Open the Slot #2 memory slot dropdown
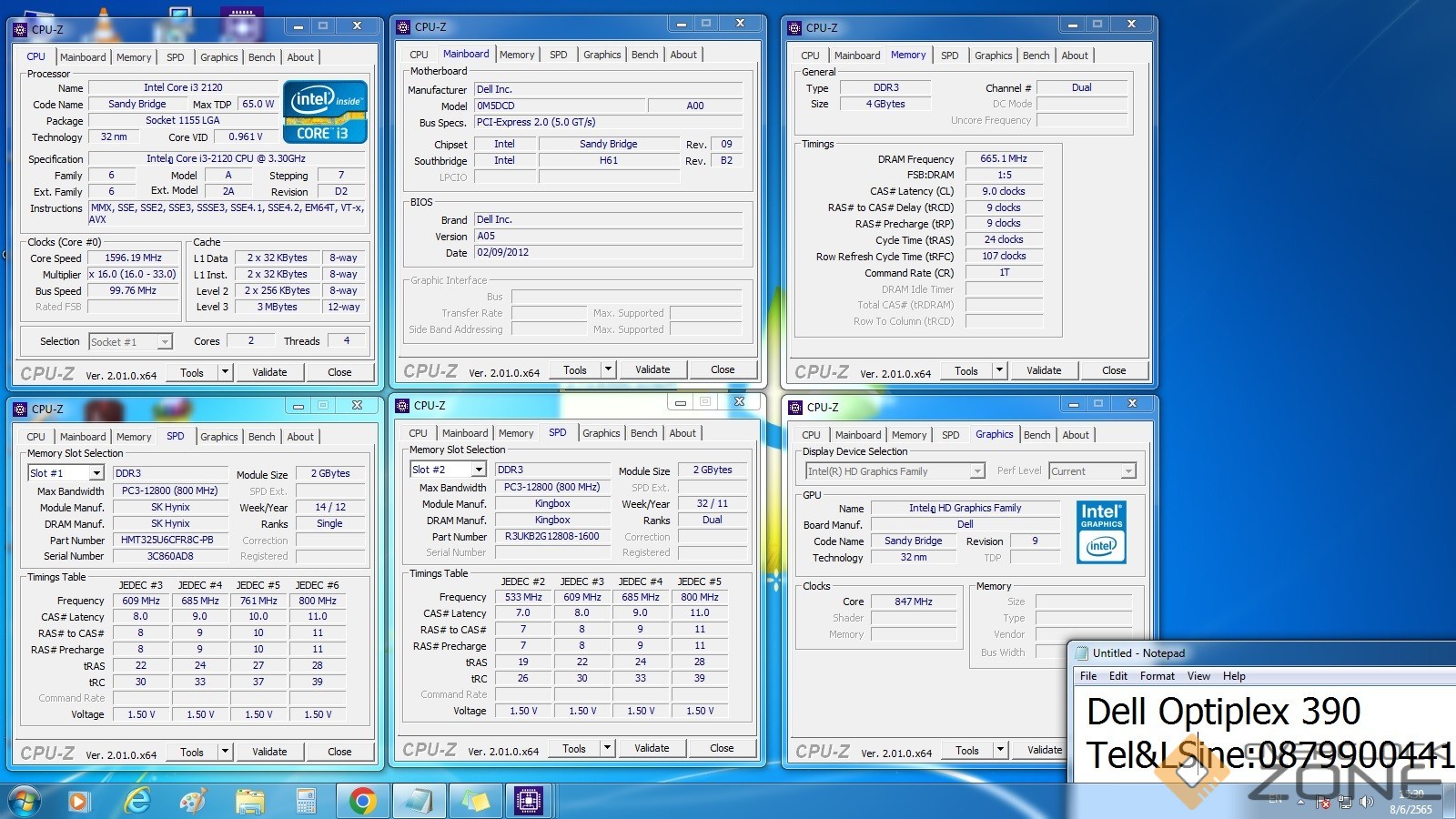The width and height of the screenshot is (1456, 819). [478, 470]
